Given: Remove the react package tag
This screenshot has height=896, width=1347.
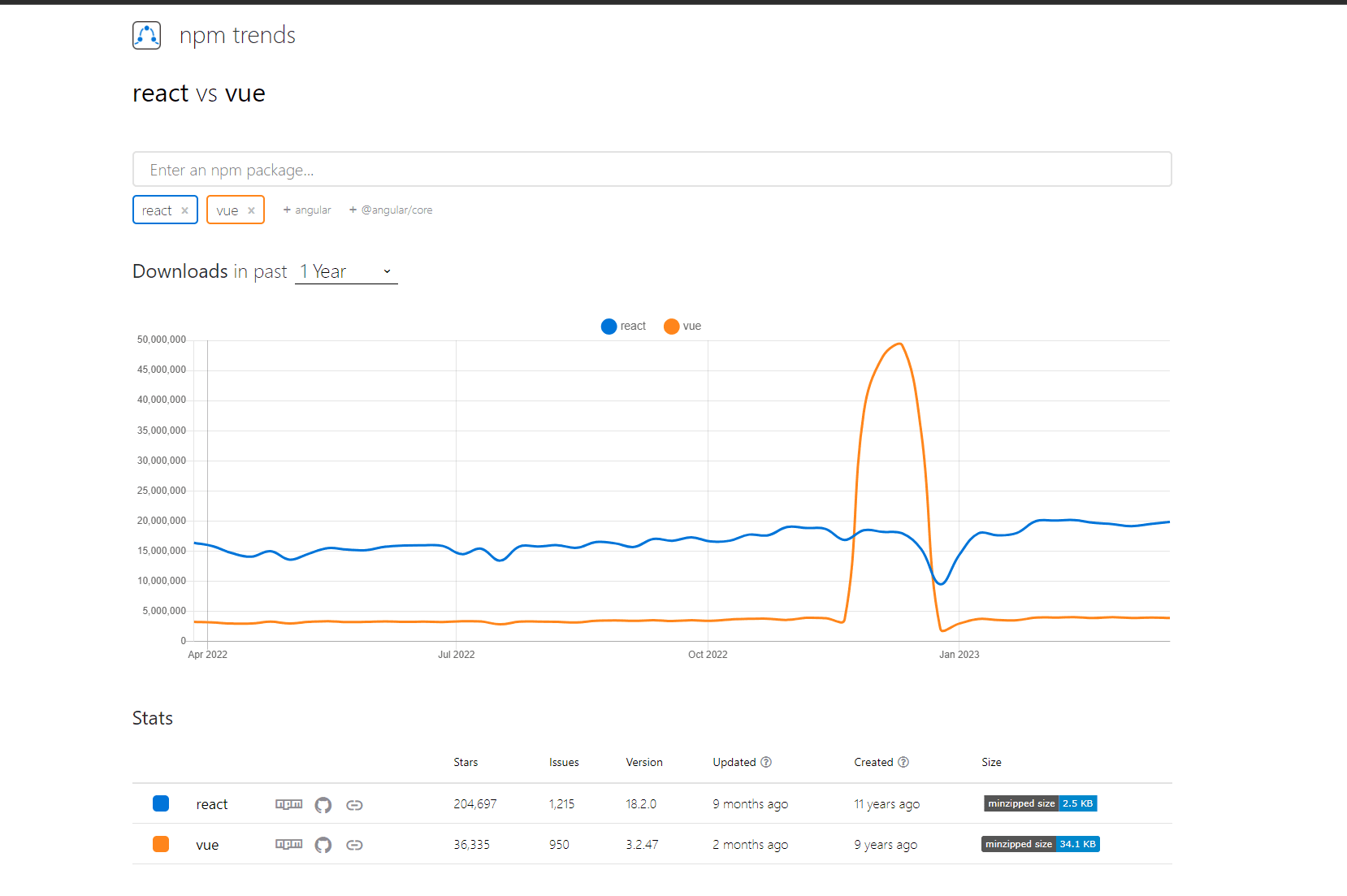Looking at the screenshot, I should (185, 210).
